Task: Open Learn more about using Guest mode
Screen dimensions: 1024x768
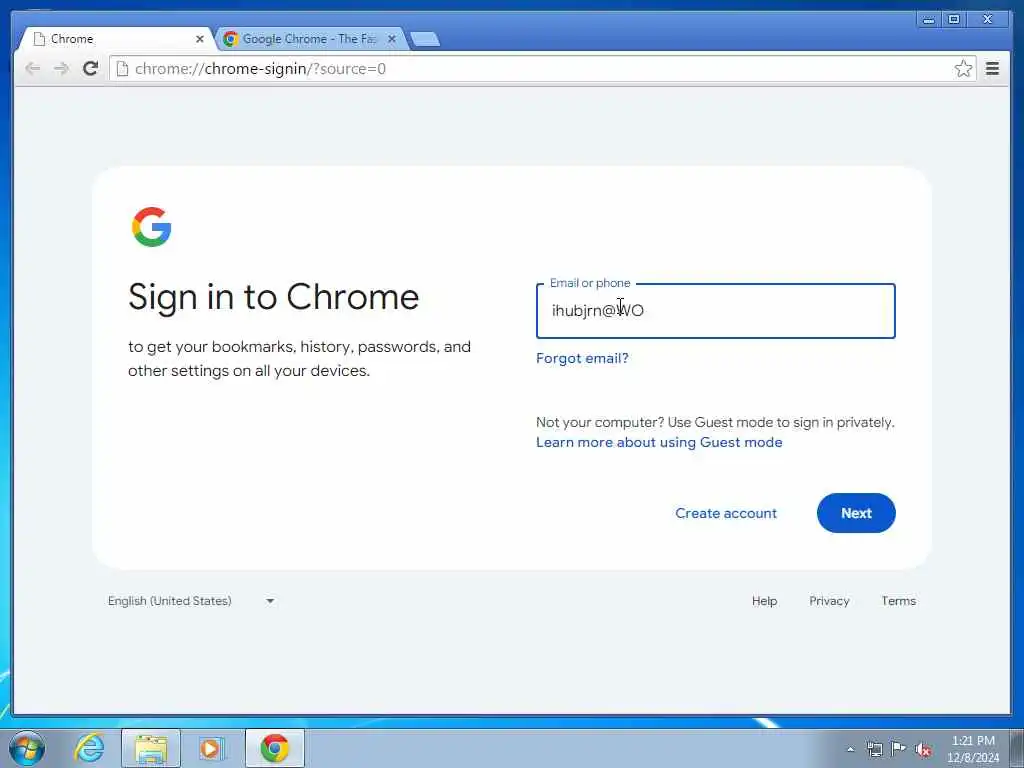Action: point(659,442)
